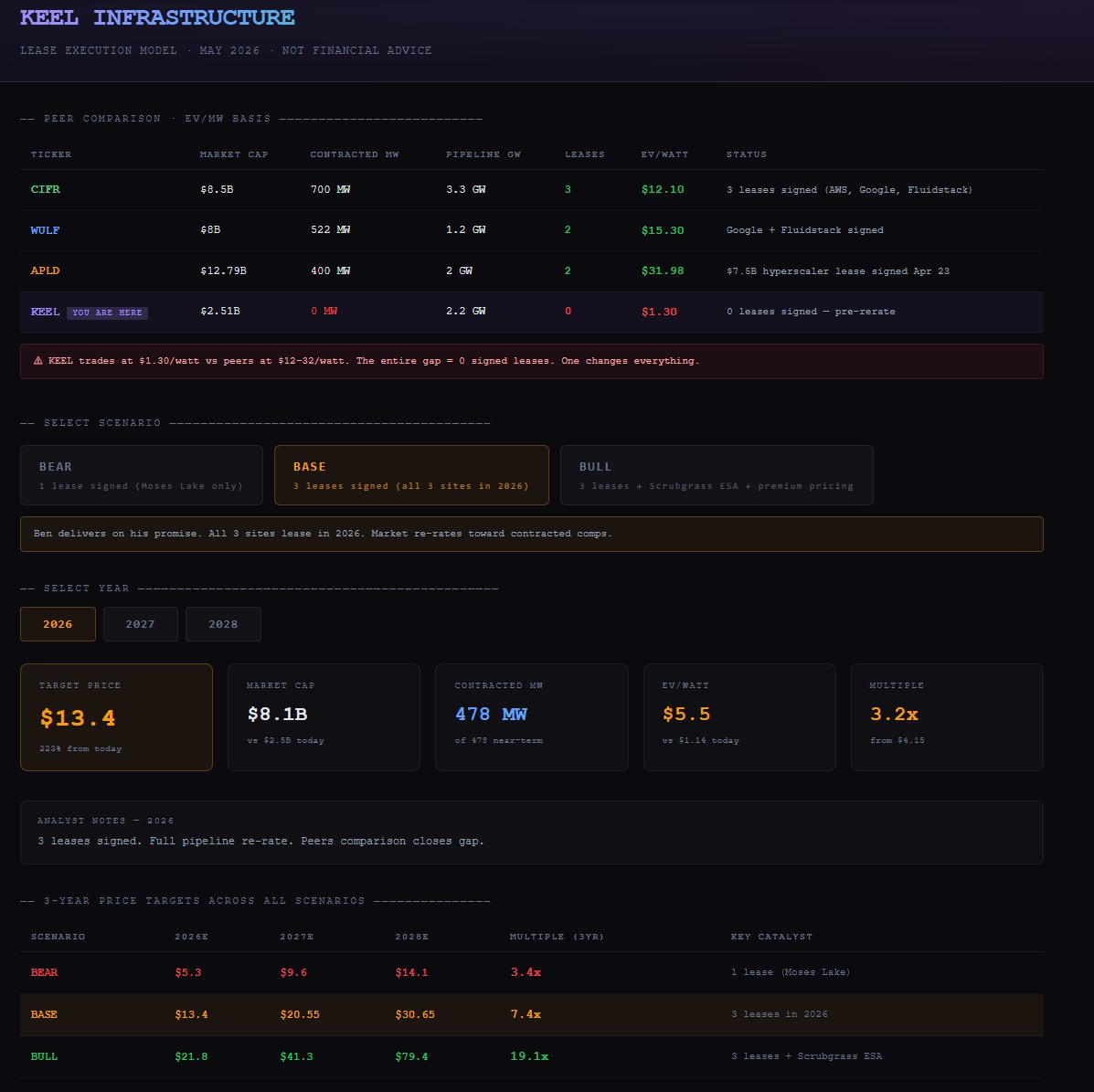Select the BULL scenario card
The width and height of the screenshot is (1094, 1092).
(717, 475)
